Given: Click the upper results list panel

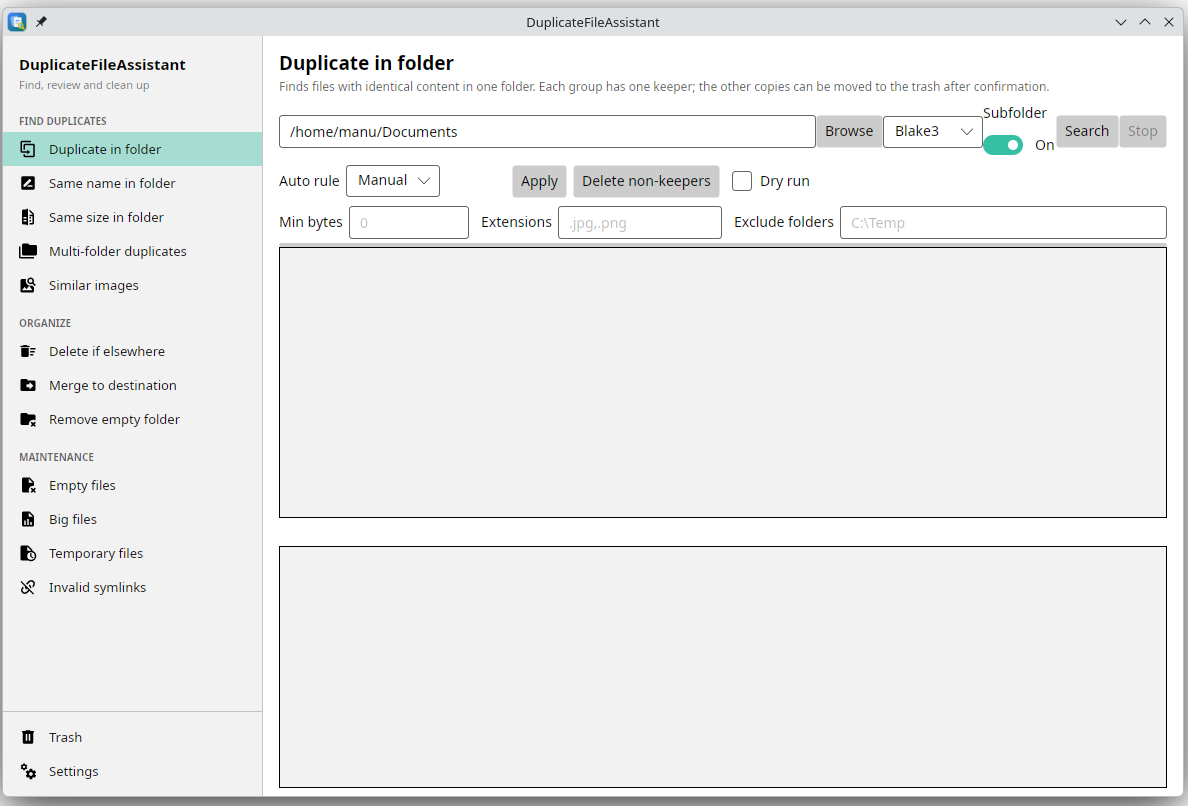Looking at the screenshot, I should pyautogui.click(x=723, y=383).
